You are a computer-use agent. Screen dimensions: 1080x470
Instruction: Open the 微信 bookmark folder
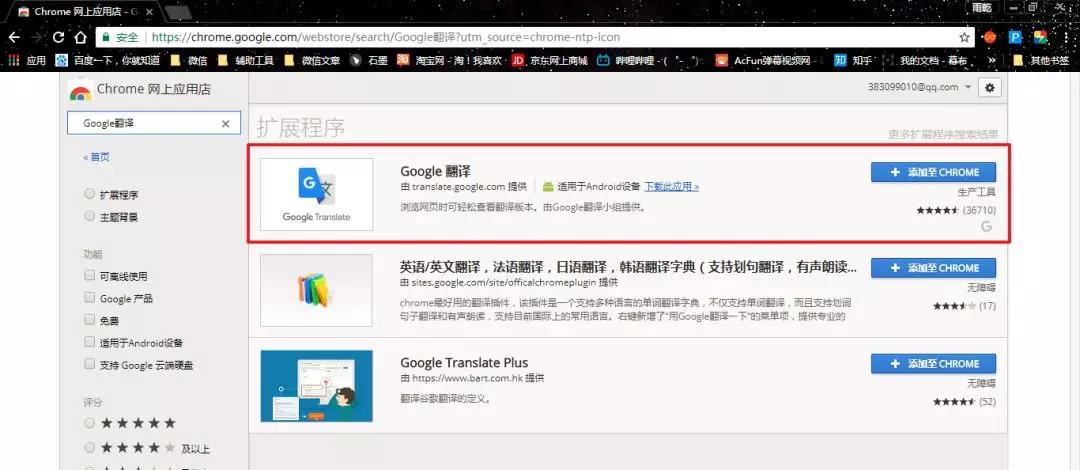point(189,61)
